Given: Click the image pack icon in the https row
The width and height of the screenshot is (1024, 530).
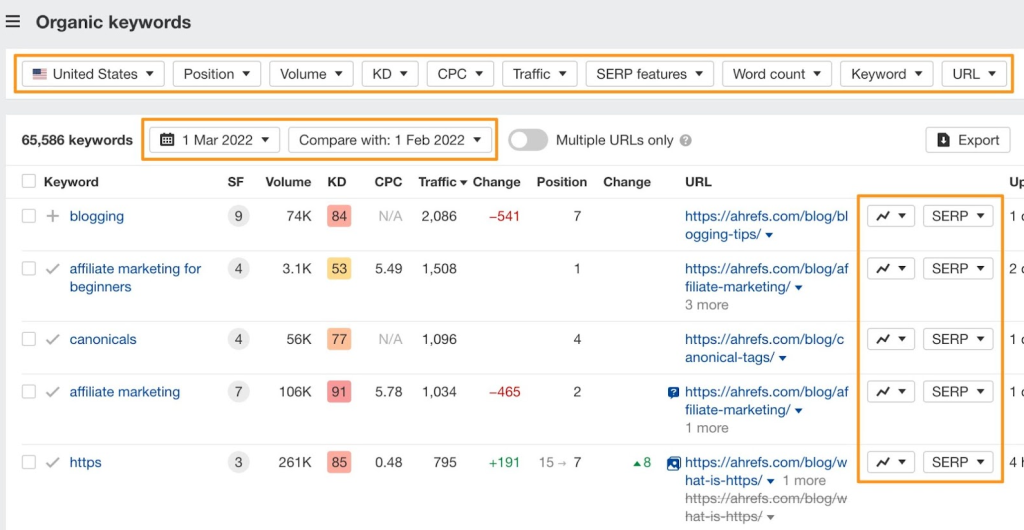Looking at the screenshot, I should (x=673, y=463).
